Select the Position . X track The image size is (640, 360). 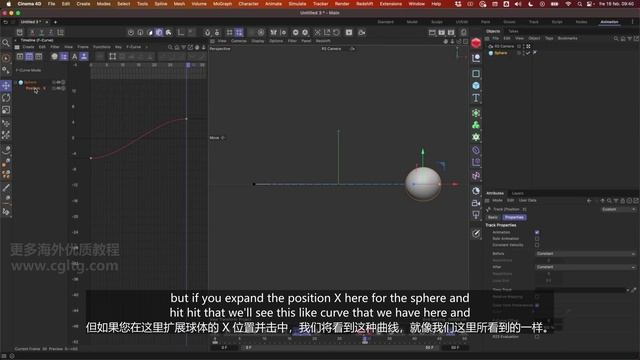(36, 88)
